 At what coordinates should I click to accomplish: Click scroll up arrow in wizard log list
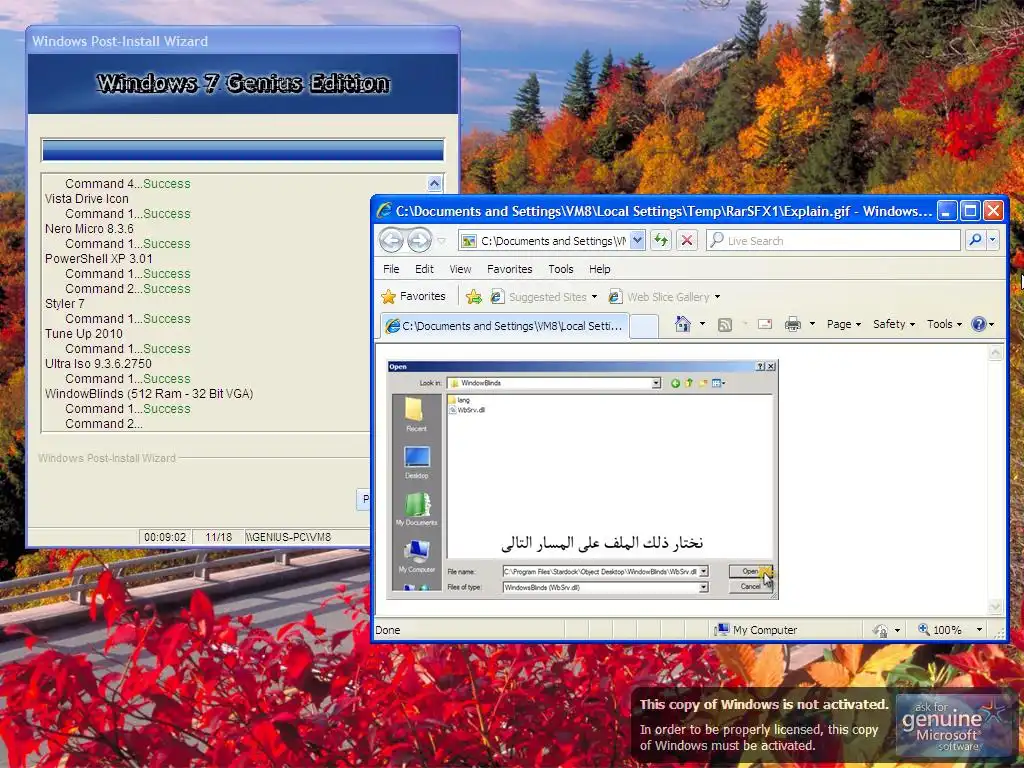(434, 184)
